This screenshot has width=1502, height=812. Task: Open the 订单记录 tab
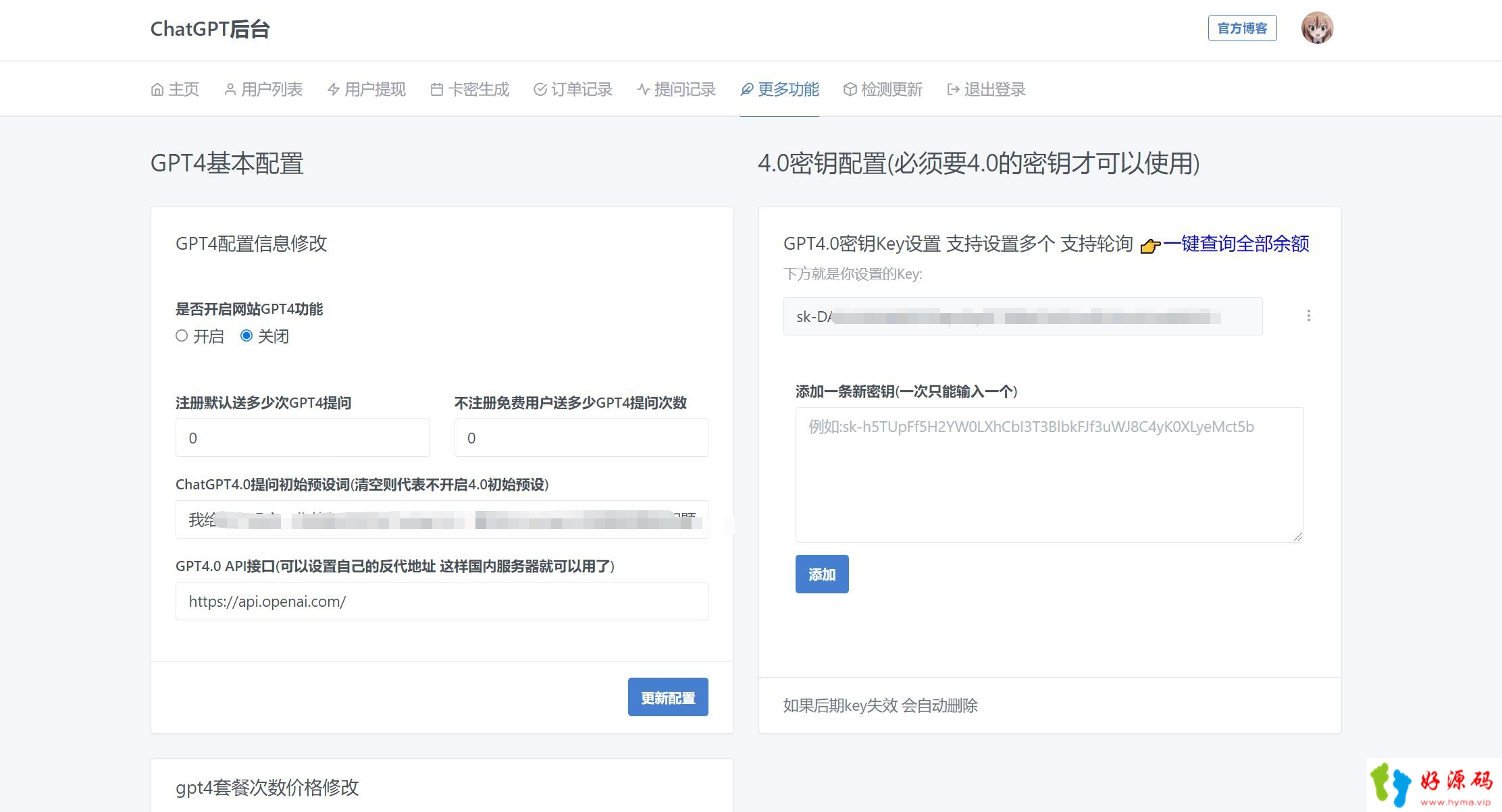(x=573, y=89)
